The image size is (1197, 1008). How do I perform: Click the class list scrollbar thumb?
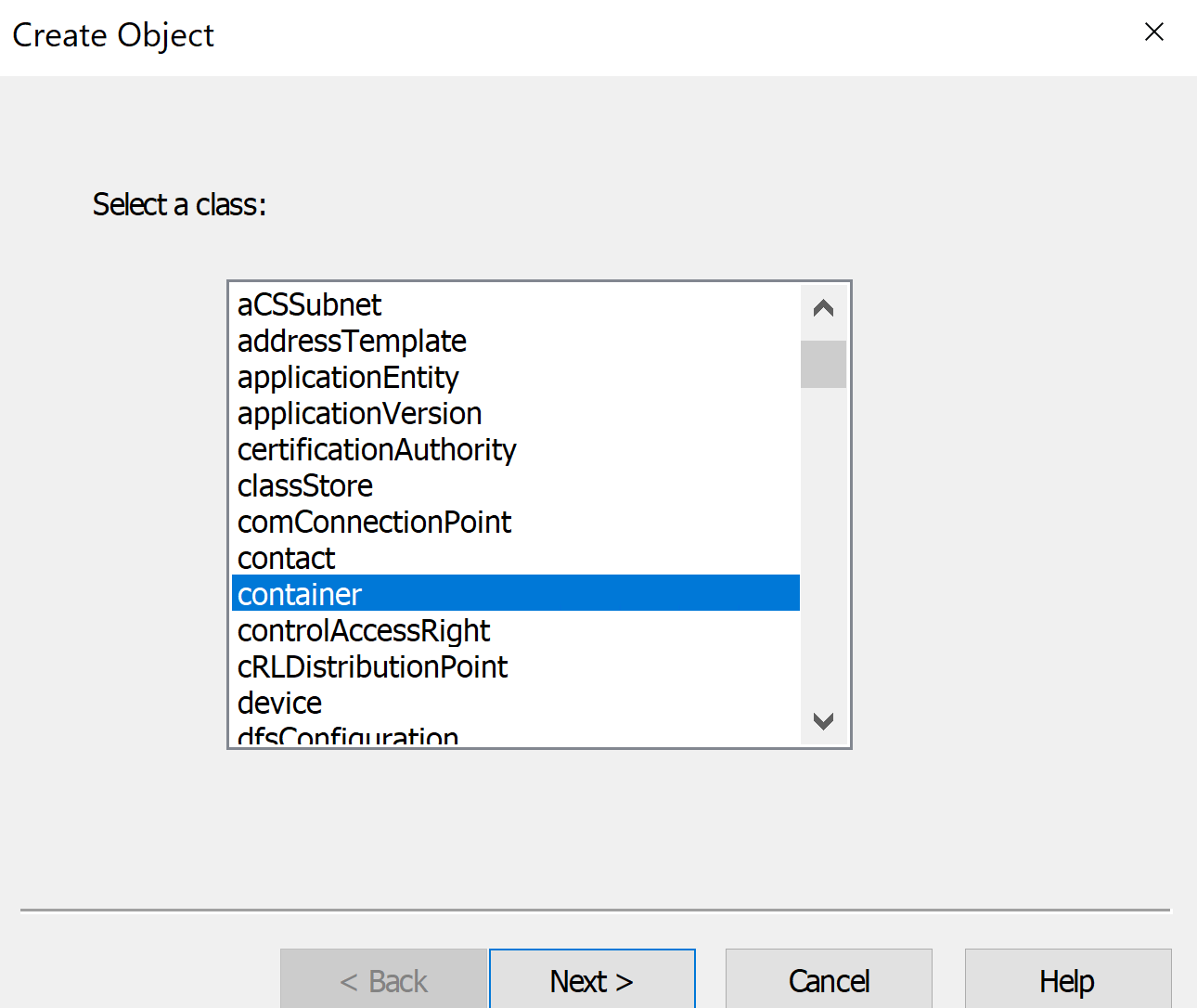click(x=823, y=364)
